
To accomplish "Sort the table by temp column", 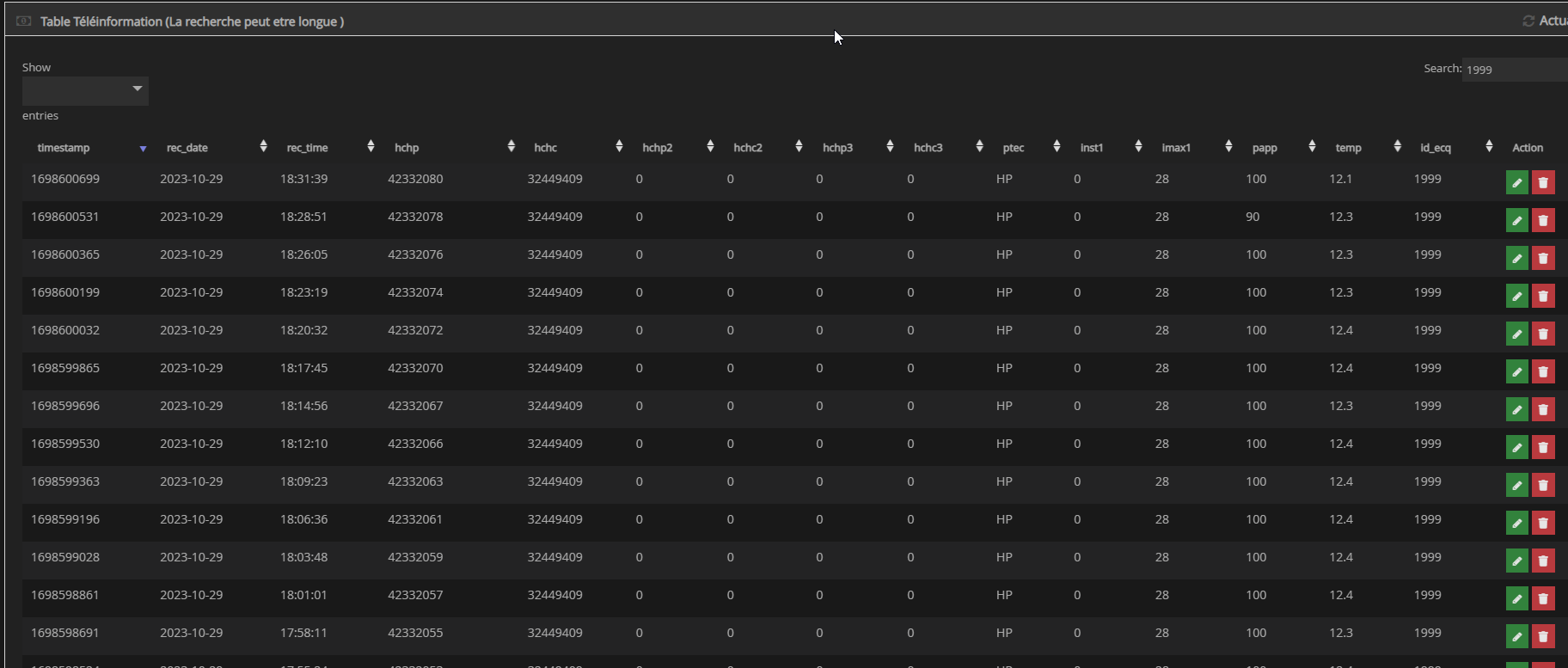I will point(1363,148).
